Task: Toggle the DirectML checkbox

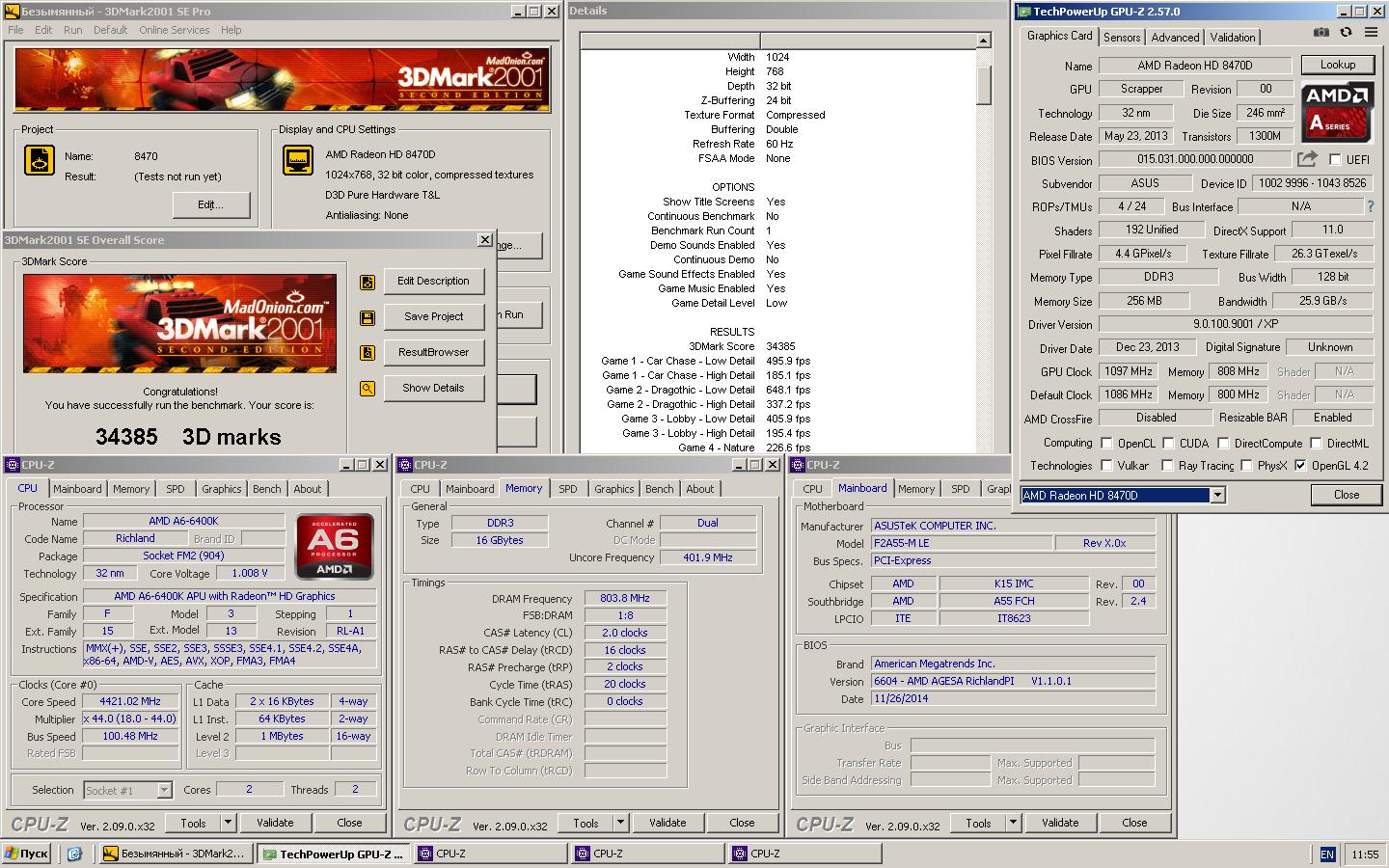Action: pos(1316,443)
